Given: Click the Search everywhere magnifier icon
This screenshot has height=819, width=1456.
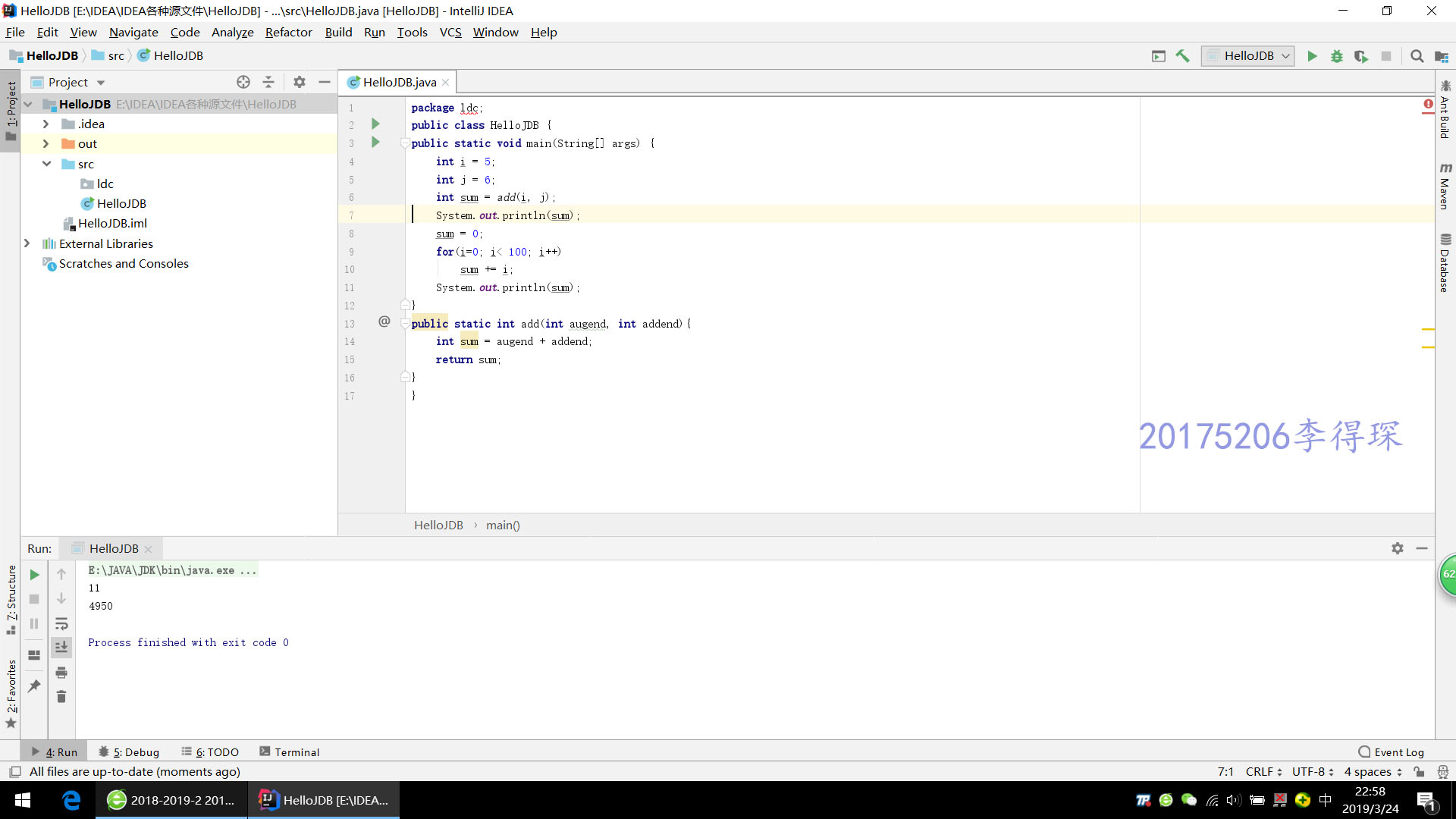Looking at the screenshot, I should click(1418, 55).
